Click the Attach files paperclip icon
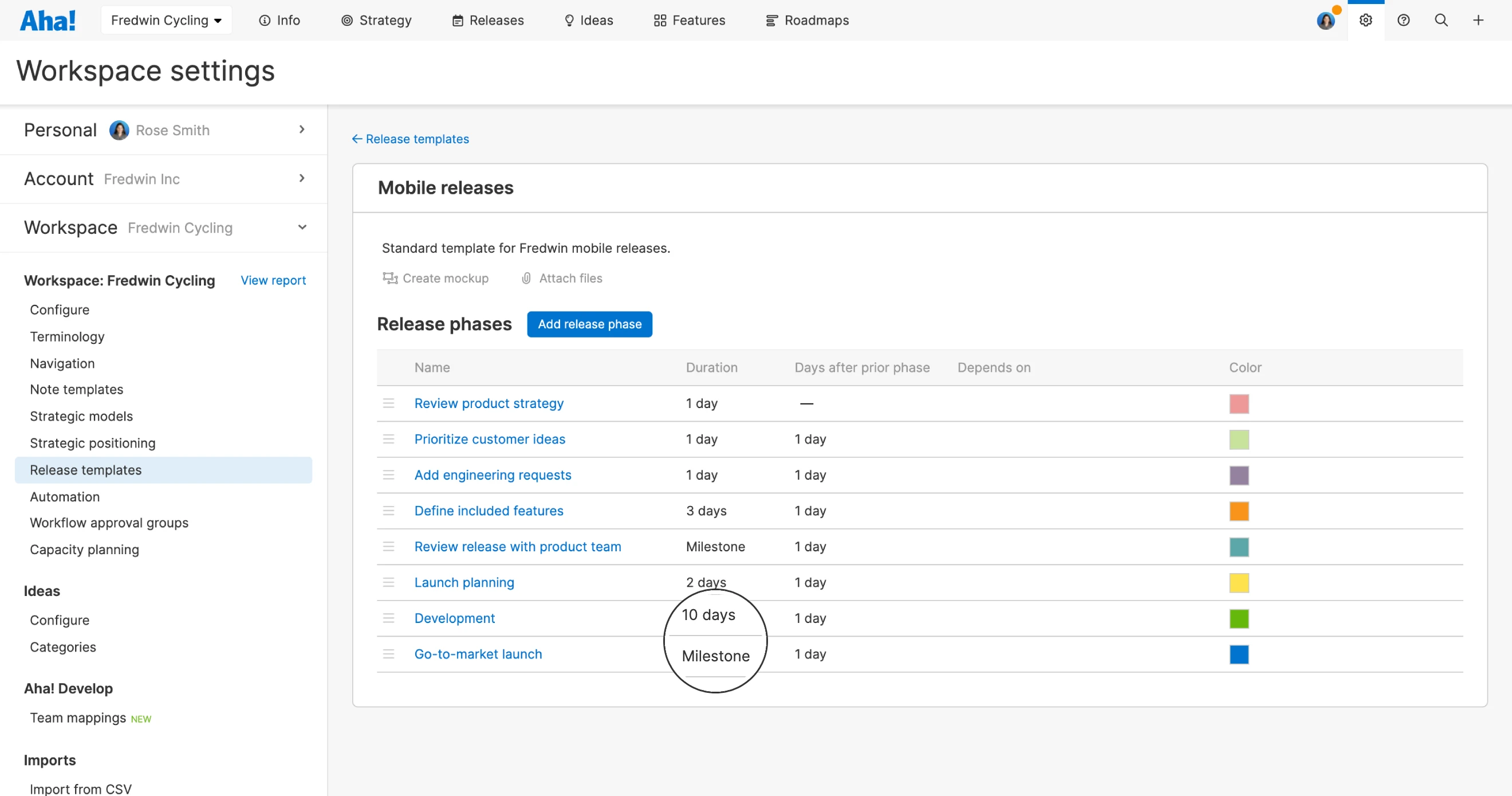Screen dimensions: 1512x796 click(526, 278)
